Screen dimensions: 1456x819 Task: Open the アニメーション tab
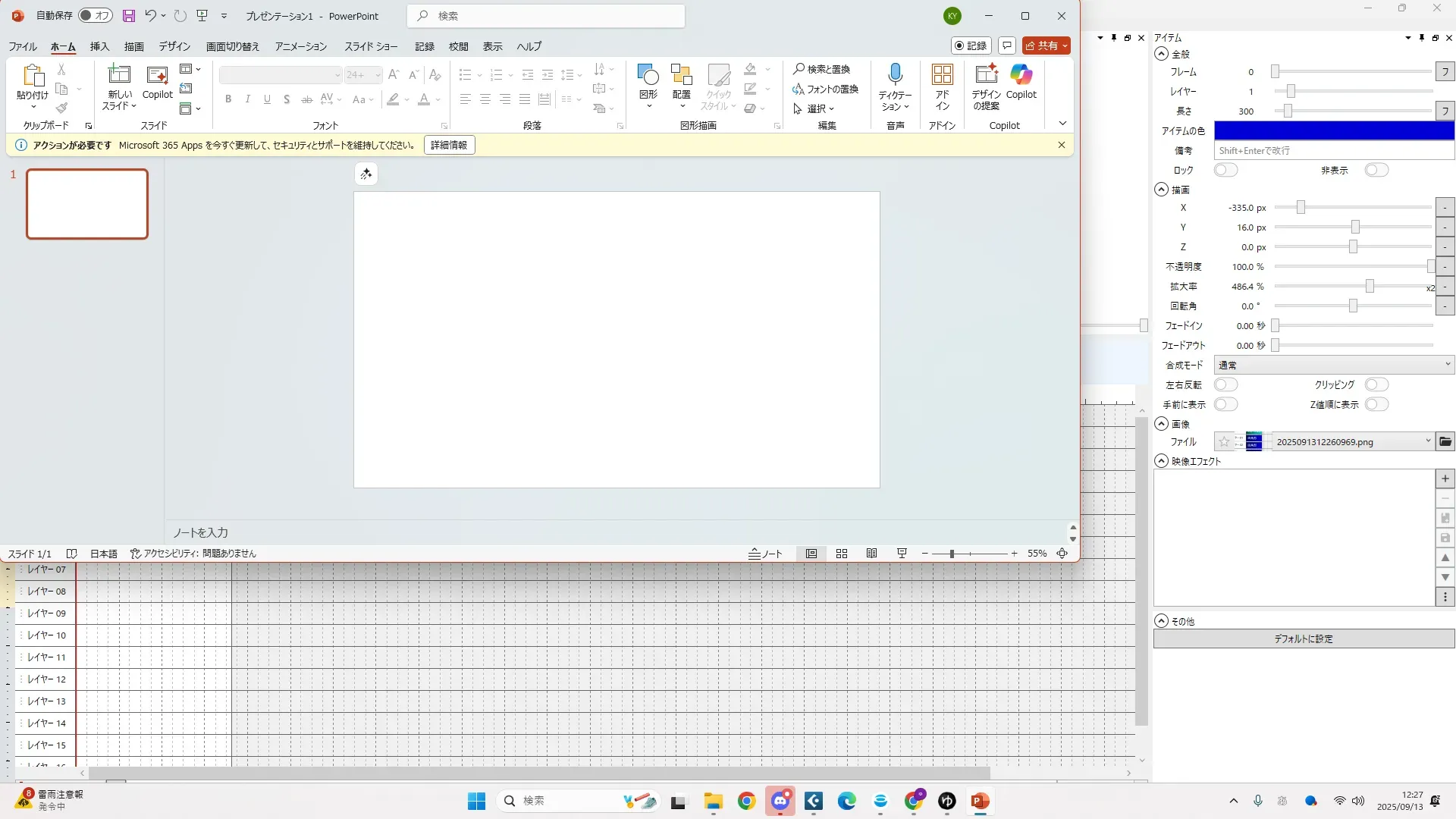(300, 46)
